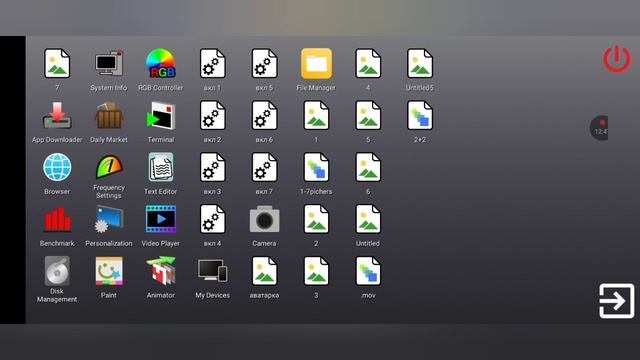Launch the Browser app
Viewport: 640px width, 360px height.
tap(57, 167)
